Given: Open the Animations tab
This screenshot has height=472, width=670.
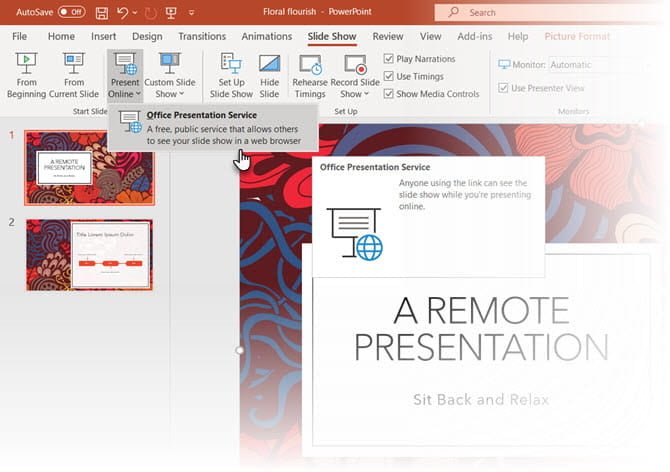Looking at the screenshot, I should [x=267, y=36].
